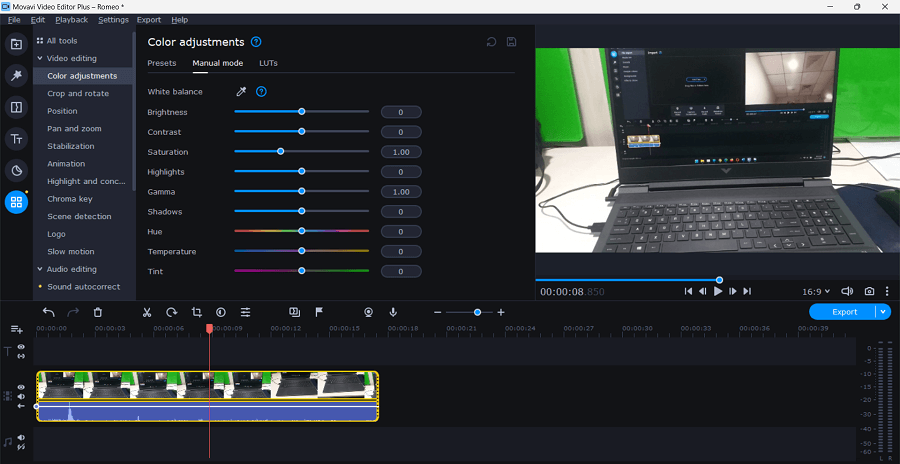Reset color adjustments with the reset icon
900x464 pixels.
(x=491, y=42)
